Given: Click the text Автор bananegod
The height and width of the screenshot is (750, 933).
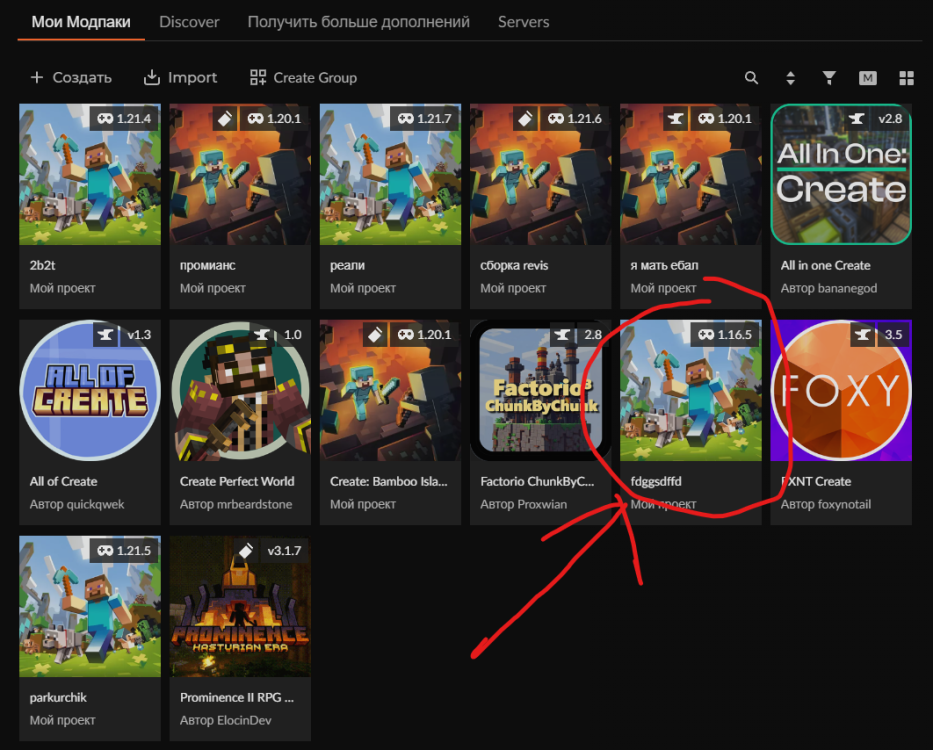Looking at the screenshot, I should [x=829, y=289].
